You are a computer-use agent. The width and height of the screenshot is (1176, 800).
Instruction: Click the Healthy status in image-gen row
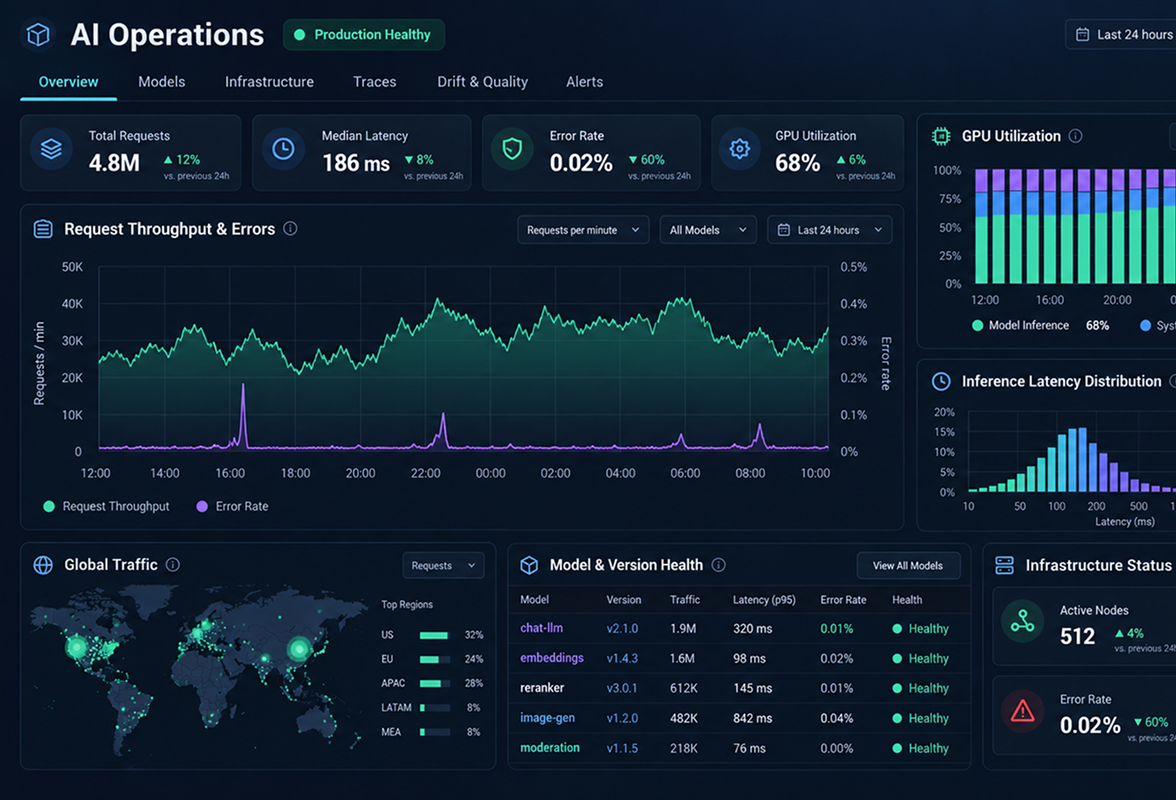[921, 718]
